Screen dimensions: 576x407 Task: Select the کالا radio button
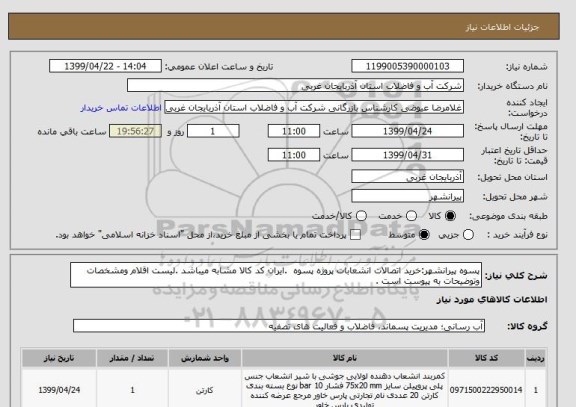[450, 216]
